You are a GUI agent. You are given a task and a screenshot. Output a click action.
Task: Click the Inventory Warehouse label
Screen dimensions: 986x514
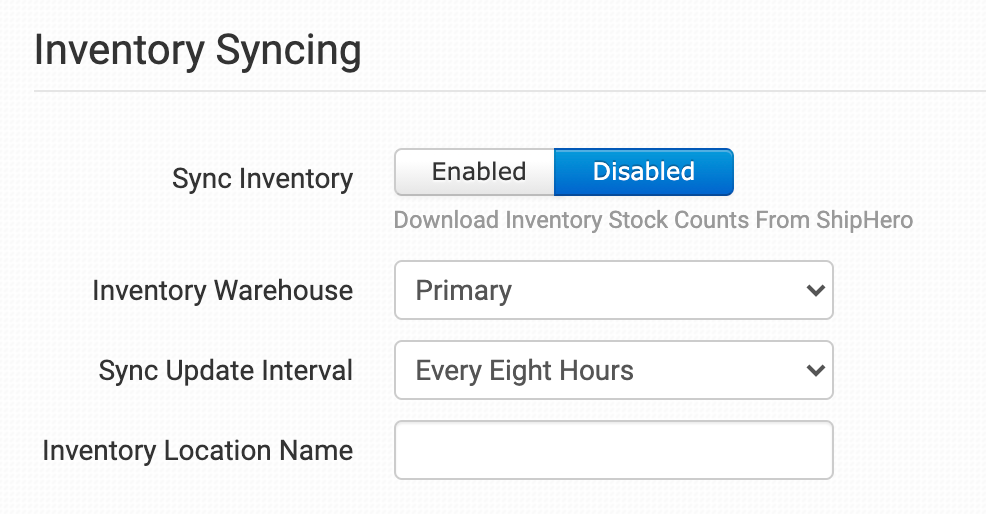click(222, 291)
